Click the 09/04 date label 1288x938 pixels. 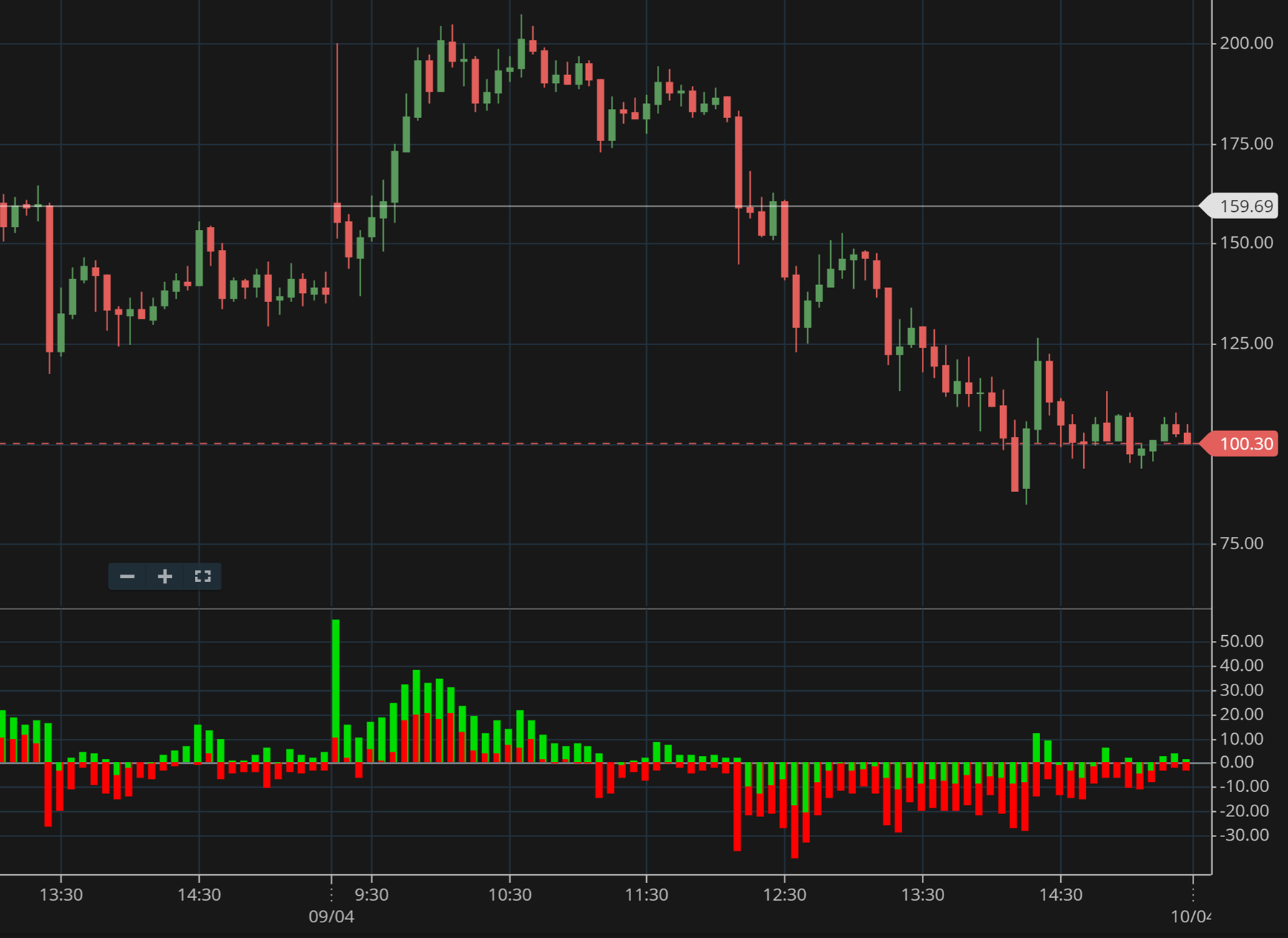[331, 917]
